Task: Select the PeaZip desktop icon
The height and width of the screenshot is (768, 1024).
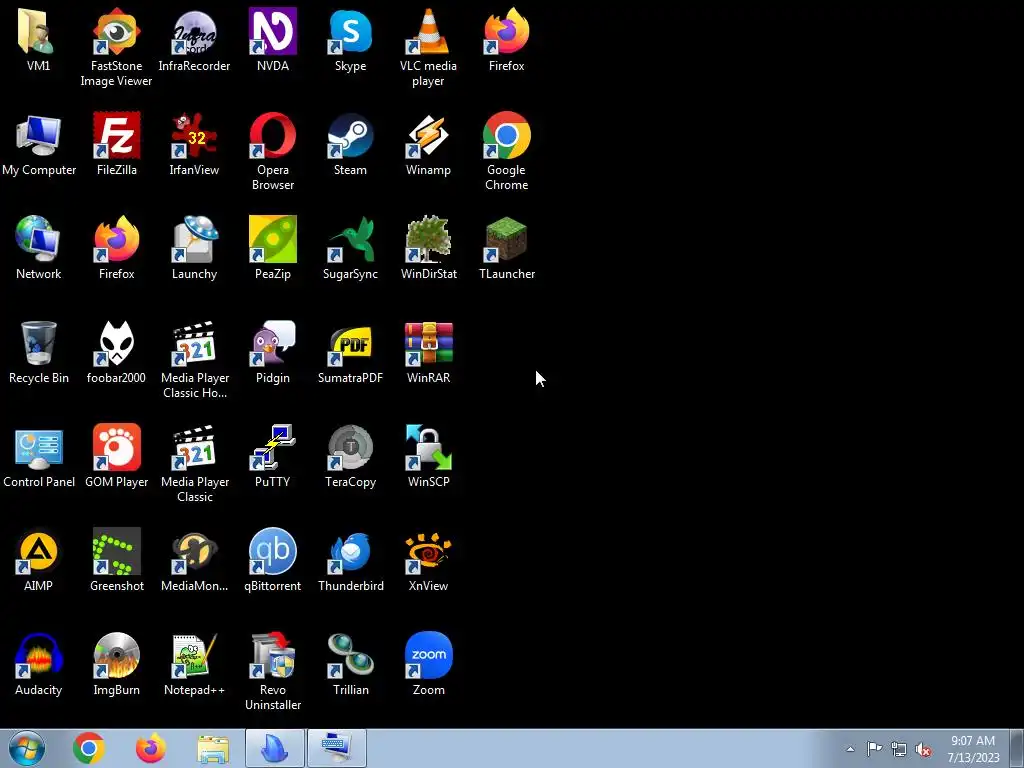Action: click(x=272, y=239)
